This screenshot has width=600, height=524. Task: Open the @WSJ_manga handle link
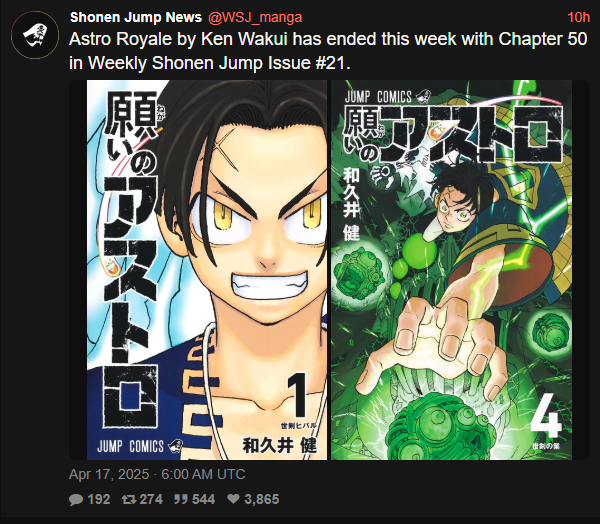click(x=255, y=17)
